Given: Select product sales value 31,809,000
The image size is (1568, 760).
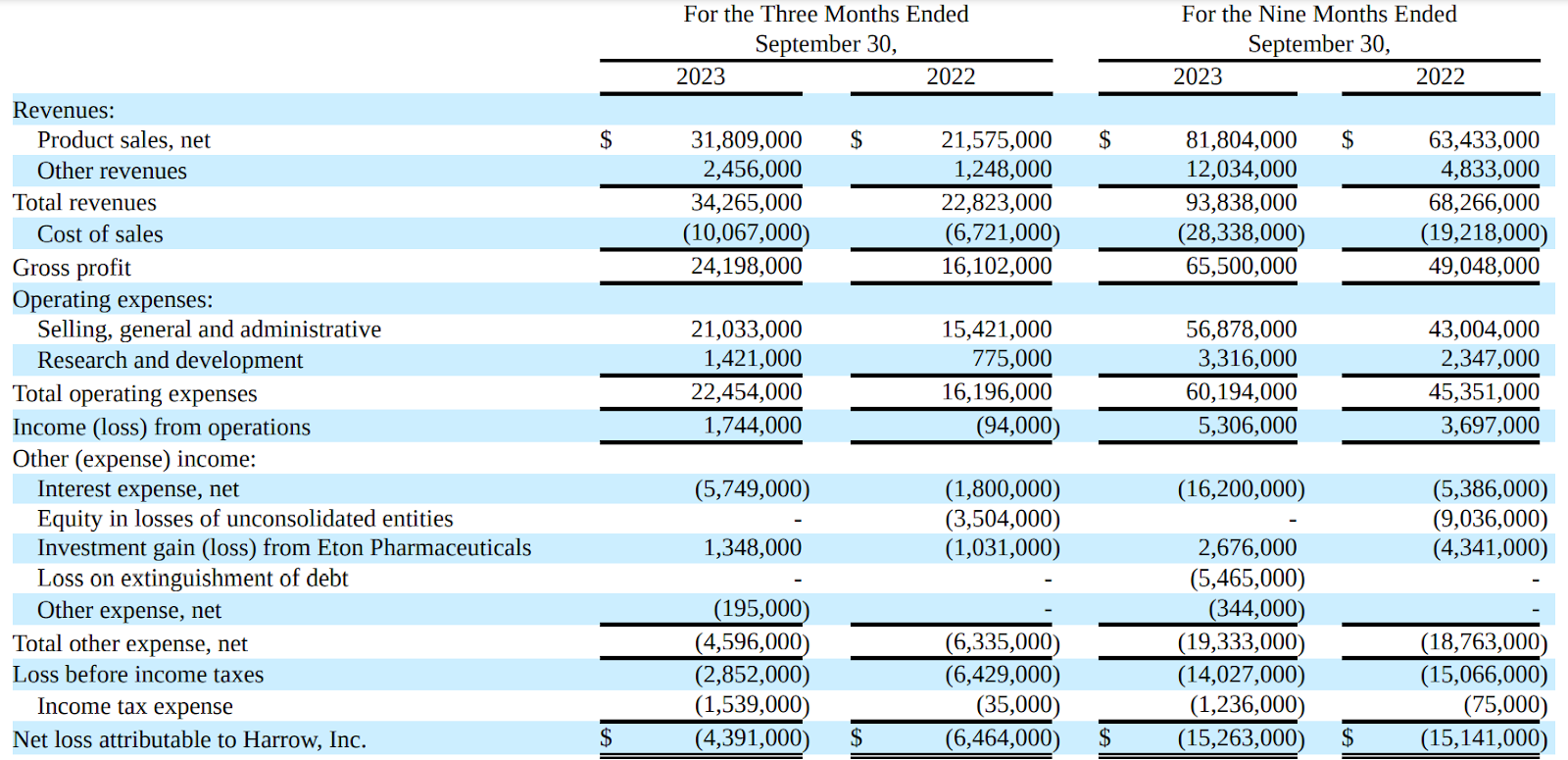Looking at the screenshot, I should point(746,140).
